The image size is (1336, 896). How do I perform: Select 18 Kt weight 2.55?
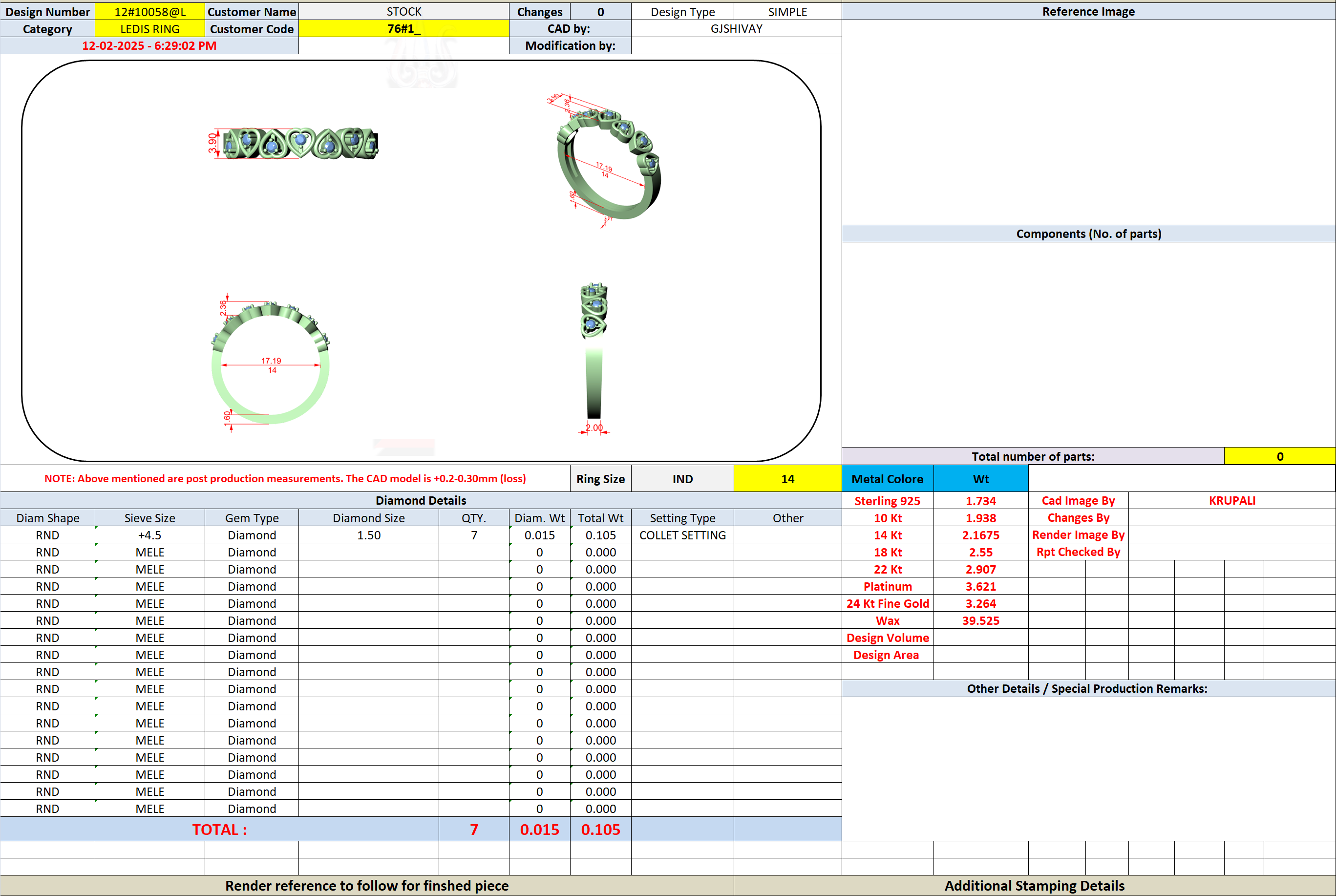(981, 553)
